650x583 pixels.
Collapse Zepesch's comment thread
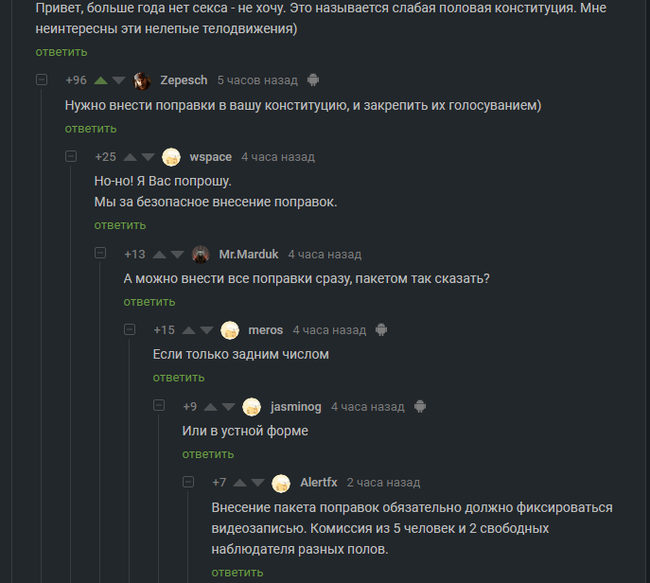[42, 80]
